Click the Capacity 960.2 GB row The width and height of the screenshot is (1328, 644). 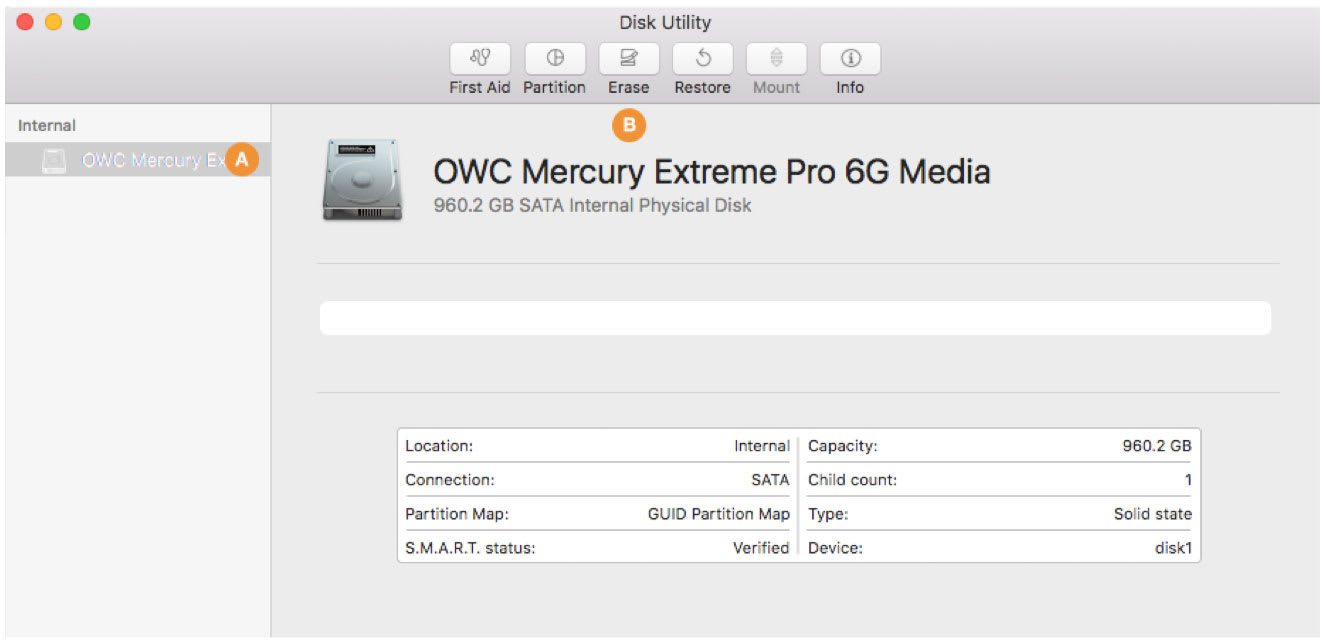999,446
